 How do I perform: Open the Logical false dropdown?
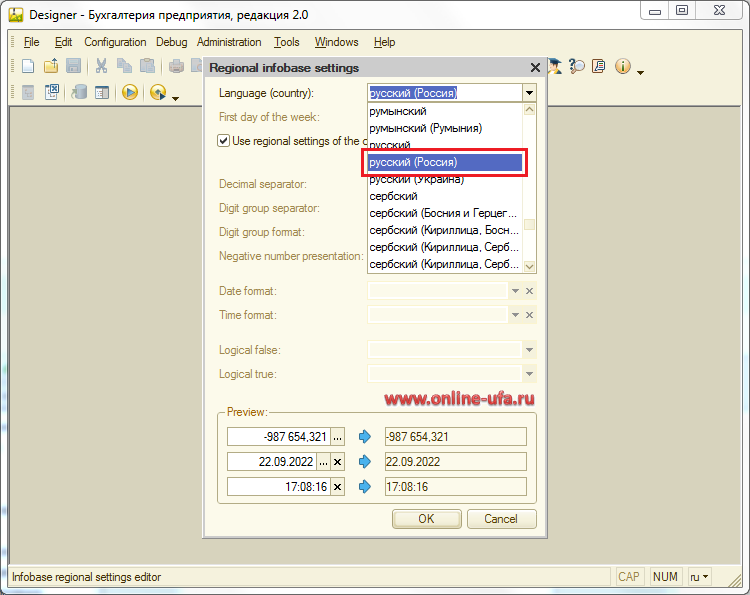(529, 350)
